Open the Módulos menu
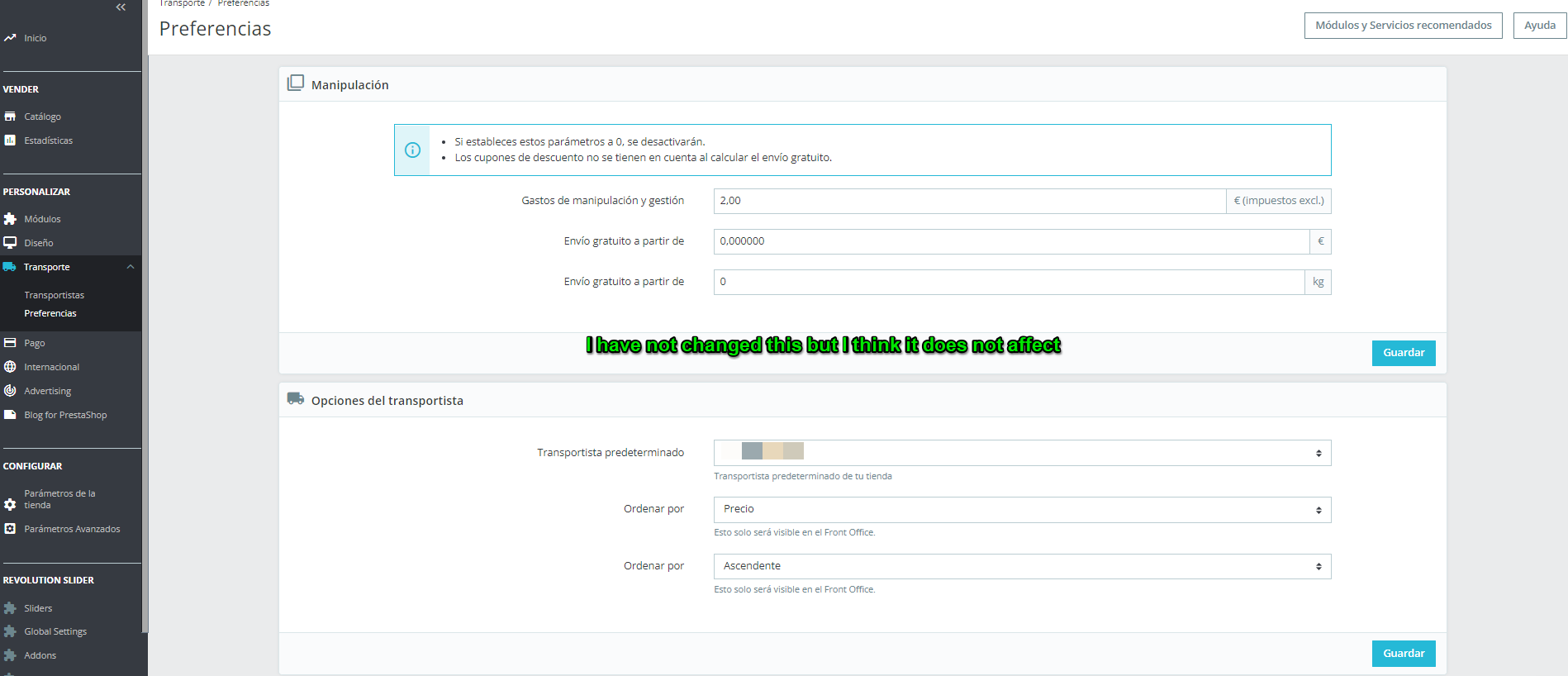The height and width of the screenshot is (676, 1568). tap(42, 219)
